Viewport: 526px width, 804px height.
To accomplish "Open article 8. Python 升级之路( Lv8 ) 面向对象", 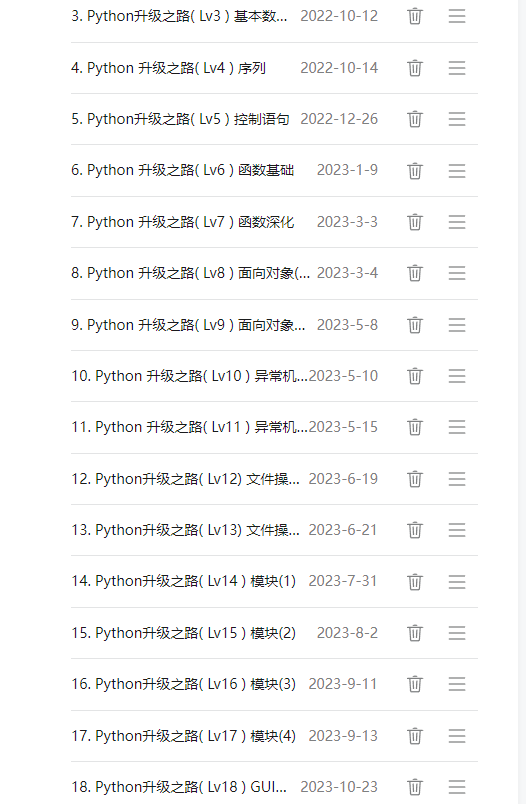I will coord(190,273).
